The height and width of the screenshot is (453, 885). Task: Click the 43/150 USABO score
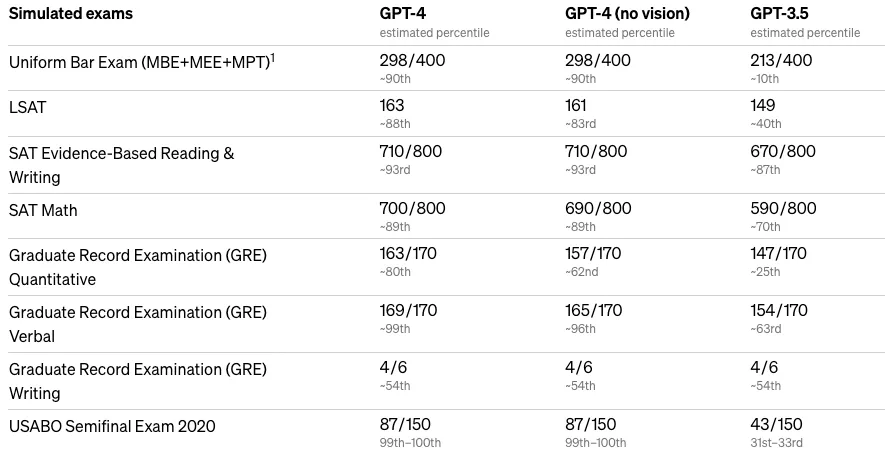(x=778, y=425)
